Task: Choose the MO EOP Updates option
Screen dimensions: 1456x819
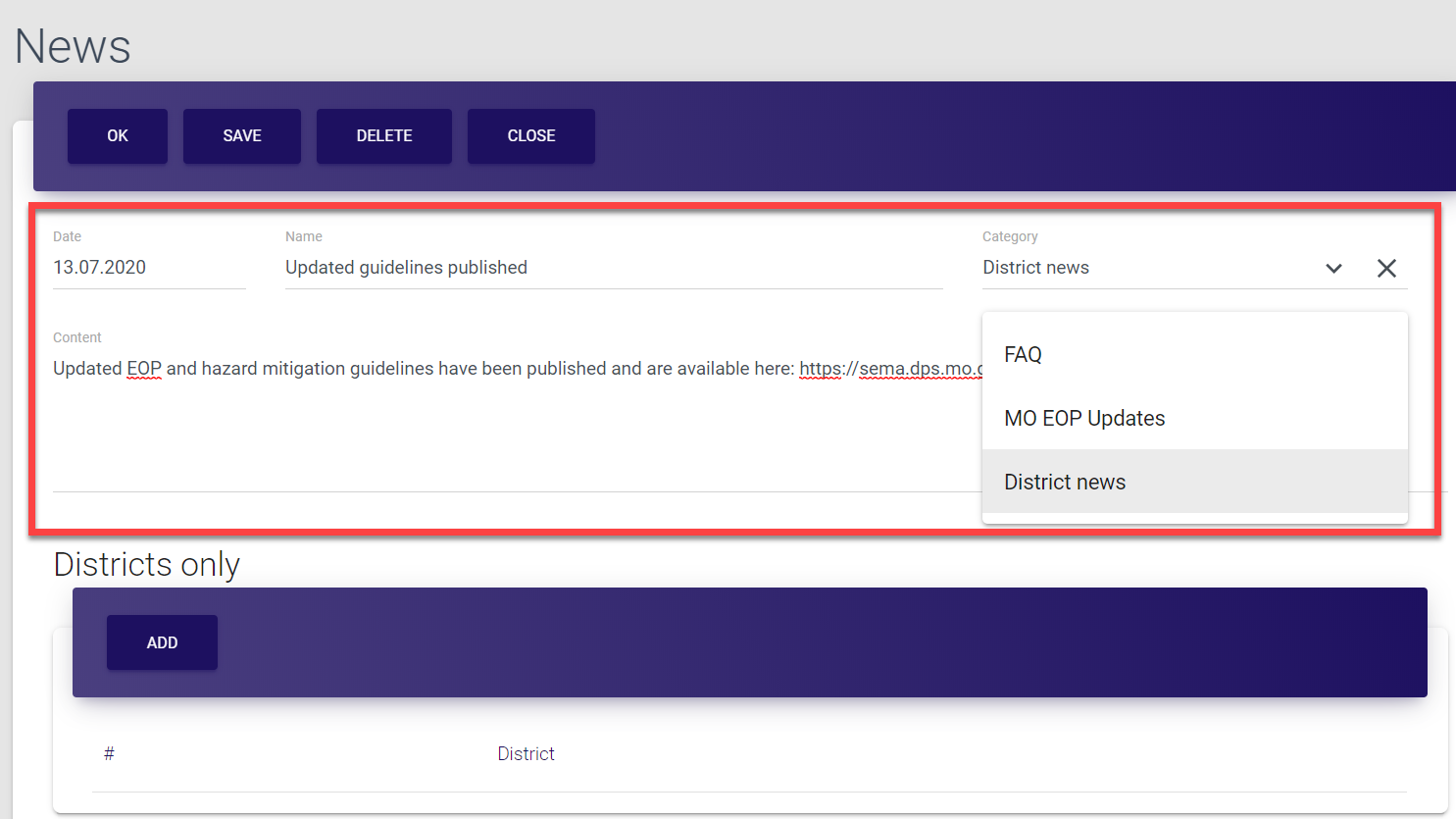Action: click(x=1084, y=419)
